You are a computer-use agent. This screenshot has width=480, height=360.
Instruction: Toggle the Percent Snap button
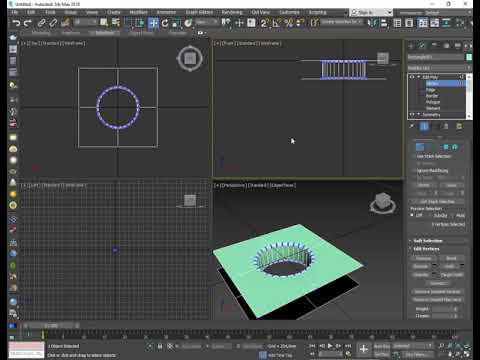point(289,23)
